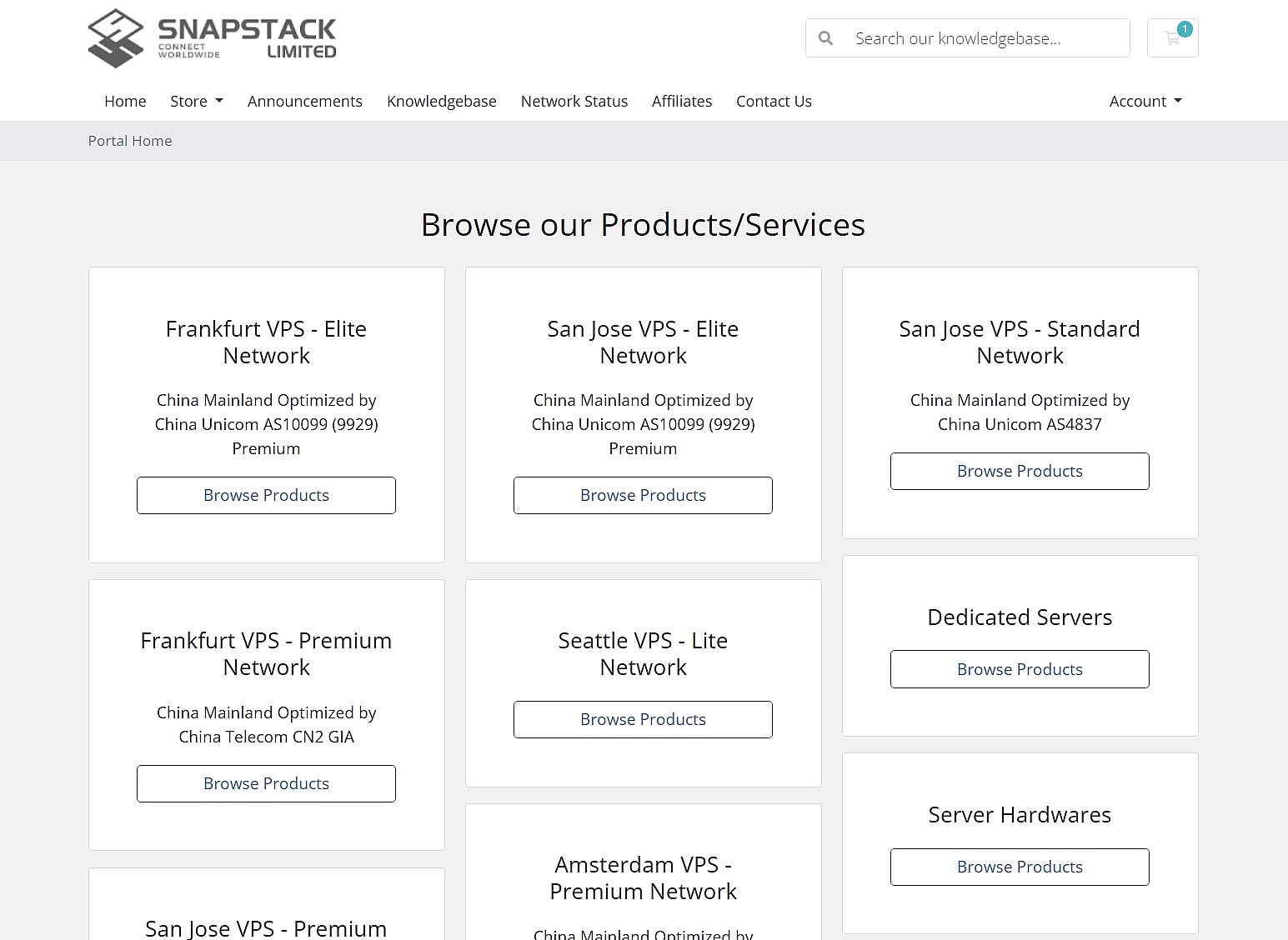Browse Seattle VPS Lite Network products
The height and width of the screenshot is (940, 1288).
click(643, 719)
